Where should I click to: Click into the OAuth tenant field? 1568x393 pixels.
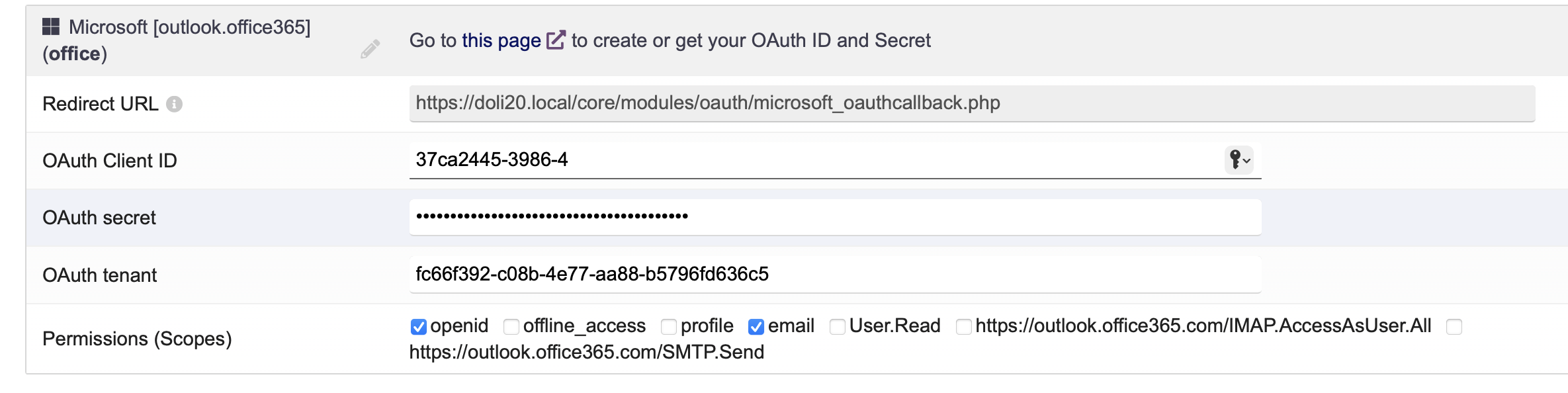835,275
